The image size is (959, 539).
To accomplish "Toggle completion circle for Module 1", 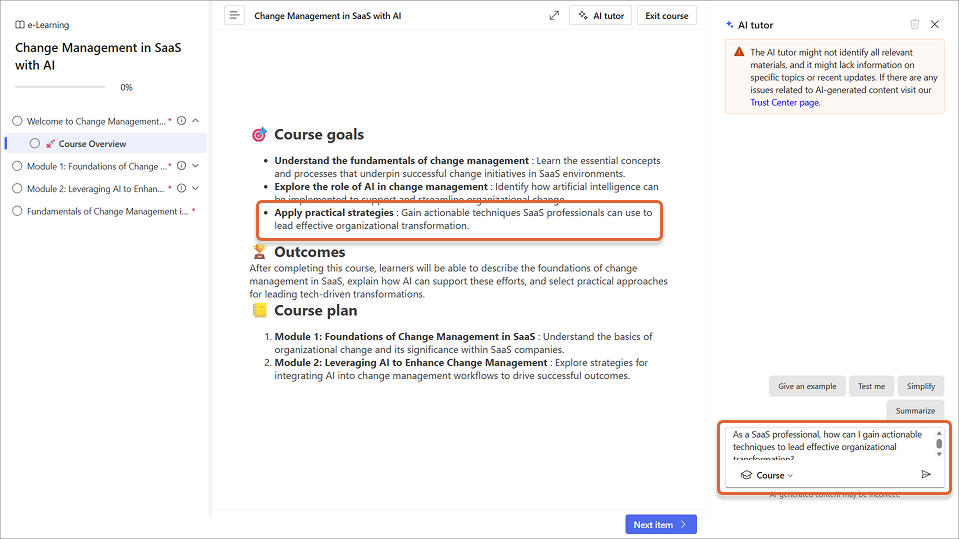I will point(17,166).
